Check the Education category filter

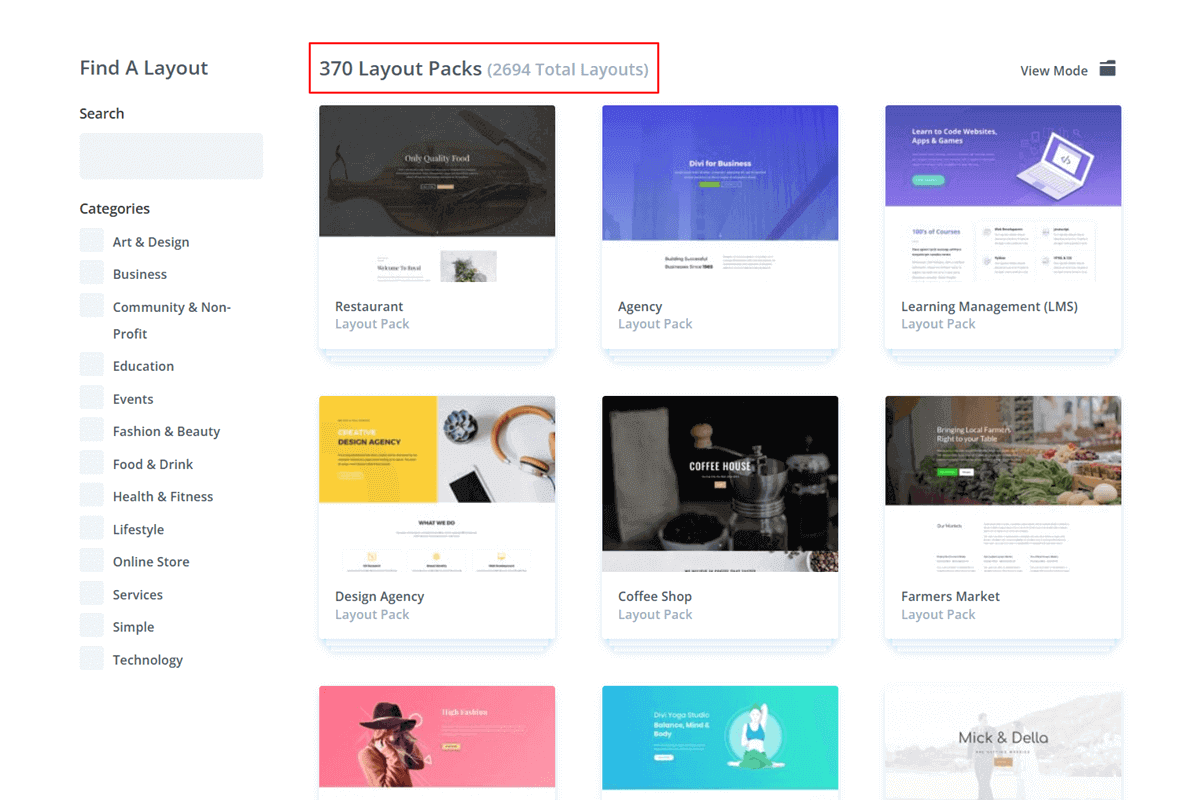(x=91, y=364)
